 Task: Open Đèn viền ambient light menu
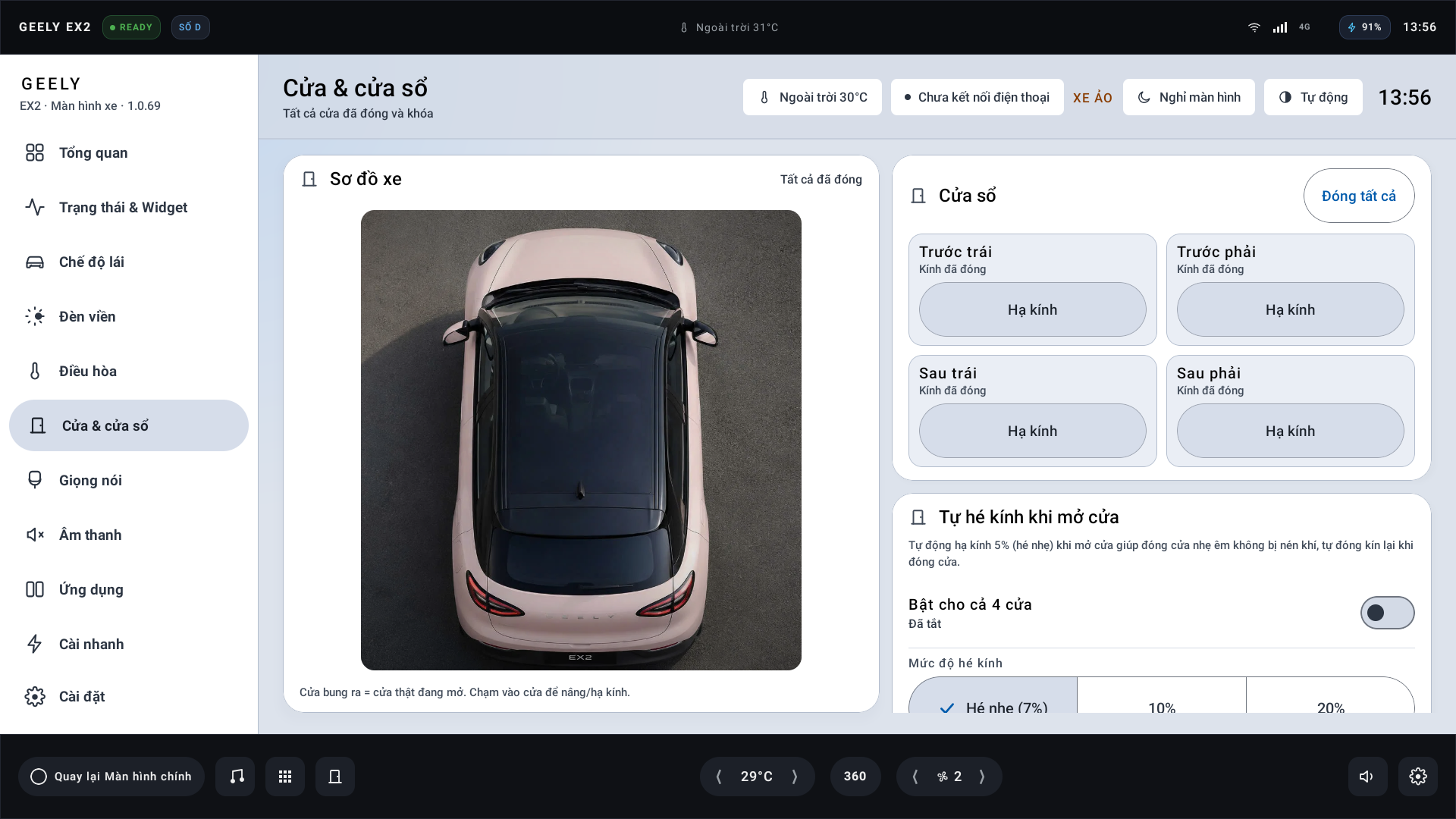point(129,316)
